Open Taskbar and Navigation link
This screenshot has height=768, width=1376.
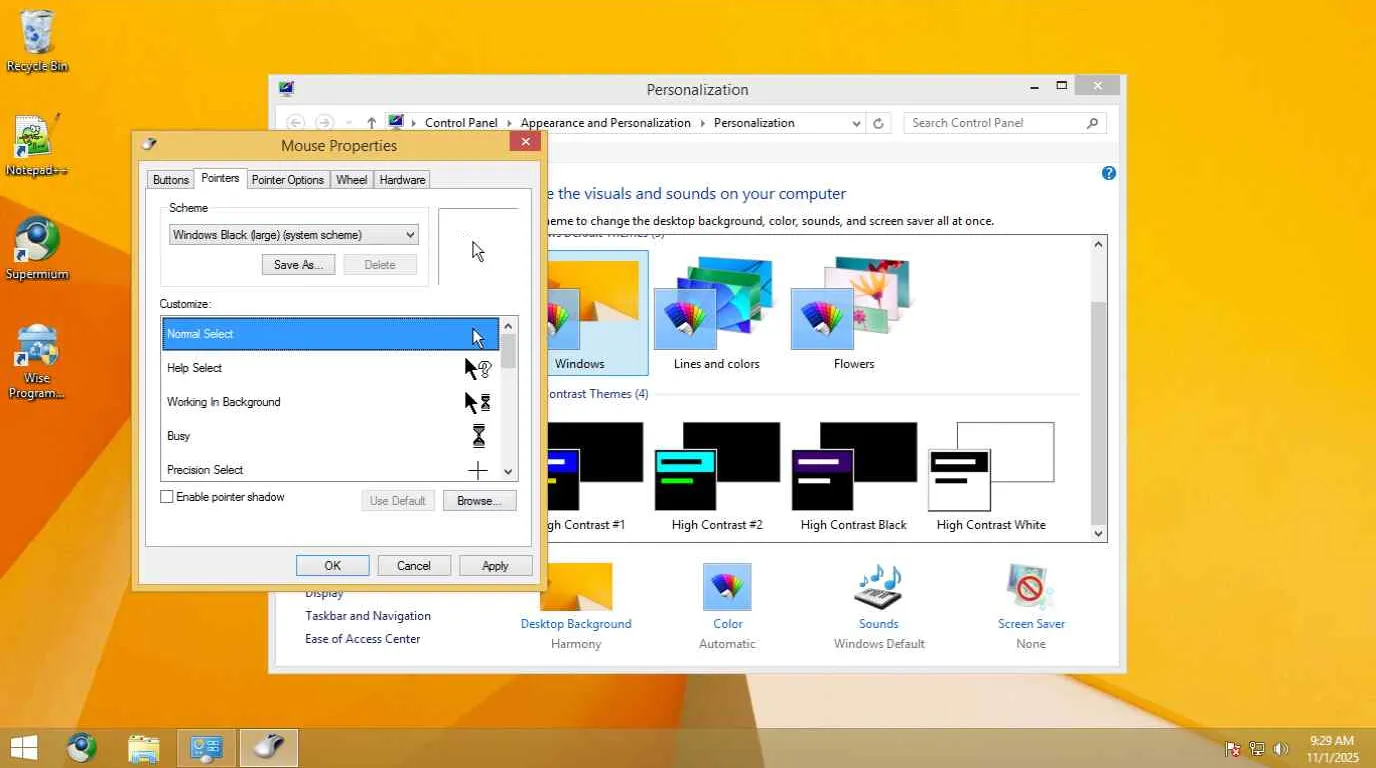point(368,616)
